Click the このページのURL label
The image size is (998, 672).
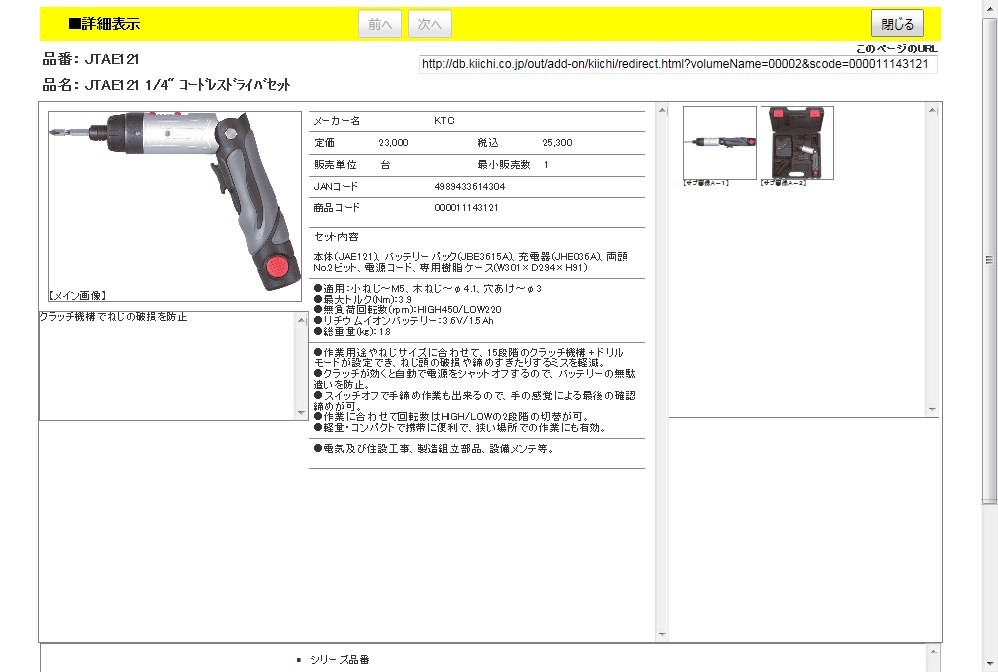(897, 48)
